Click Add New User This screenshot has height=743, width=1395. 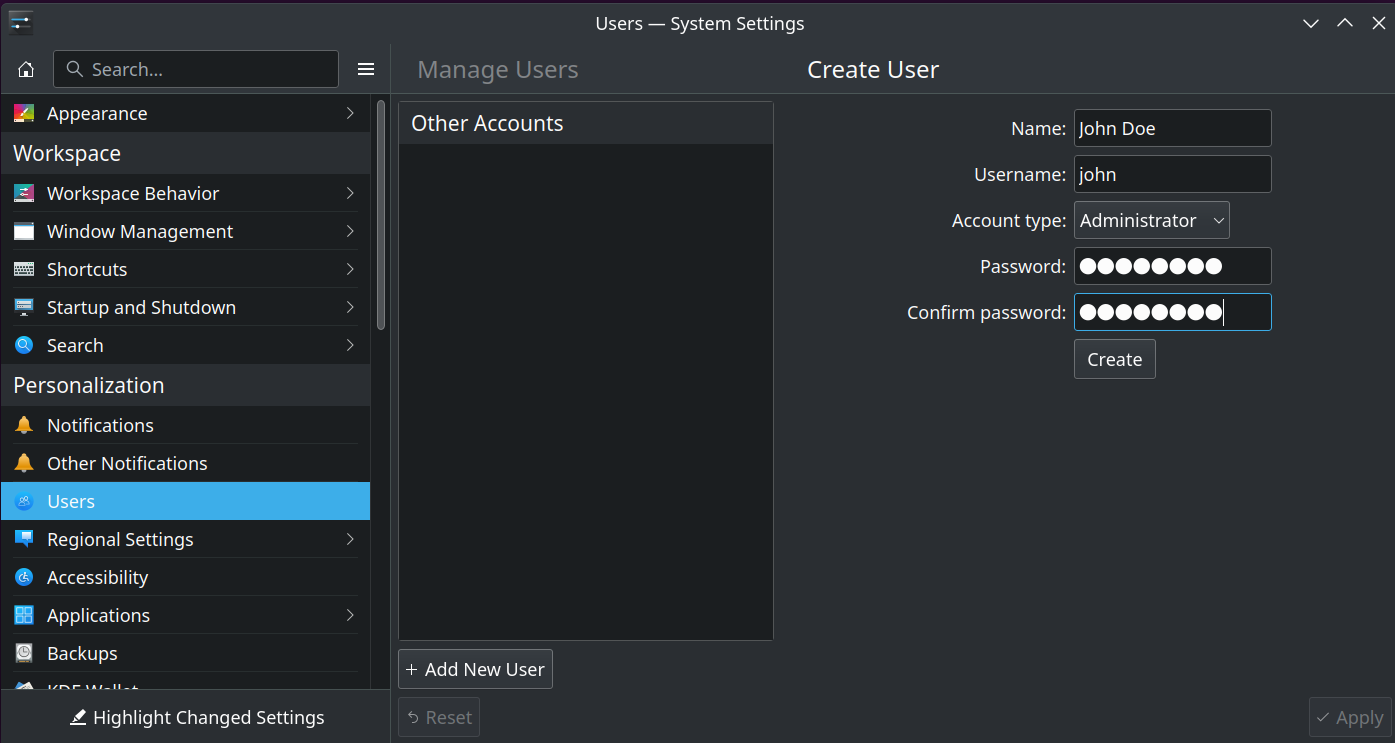475,668
